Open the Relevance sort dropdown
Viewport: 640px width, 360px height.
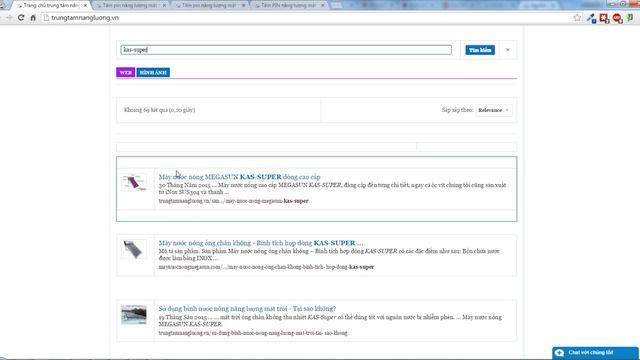(494, 110)
